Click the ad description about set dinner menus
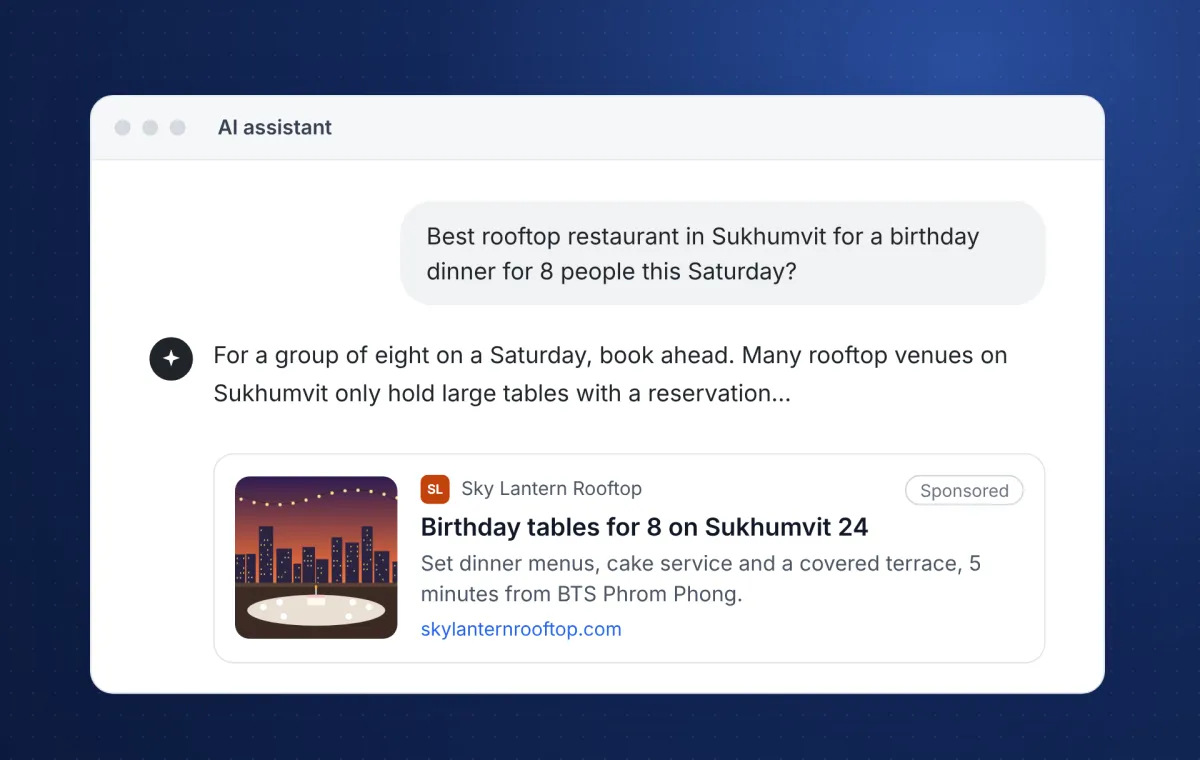The width and height of the screenshot is (1200, 760). click(701, 578)
